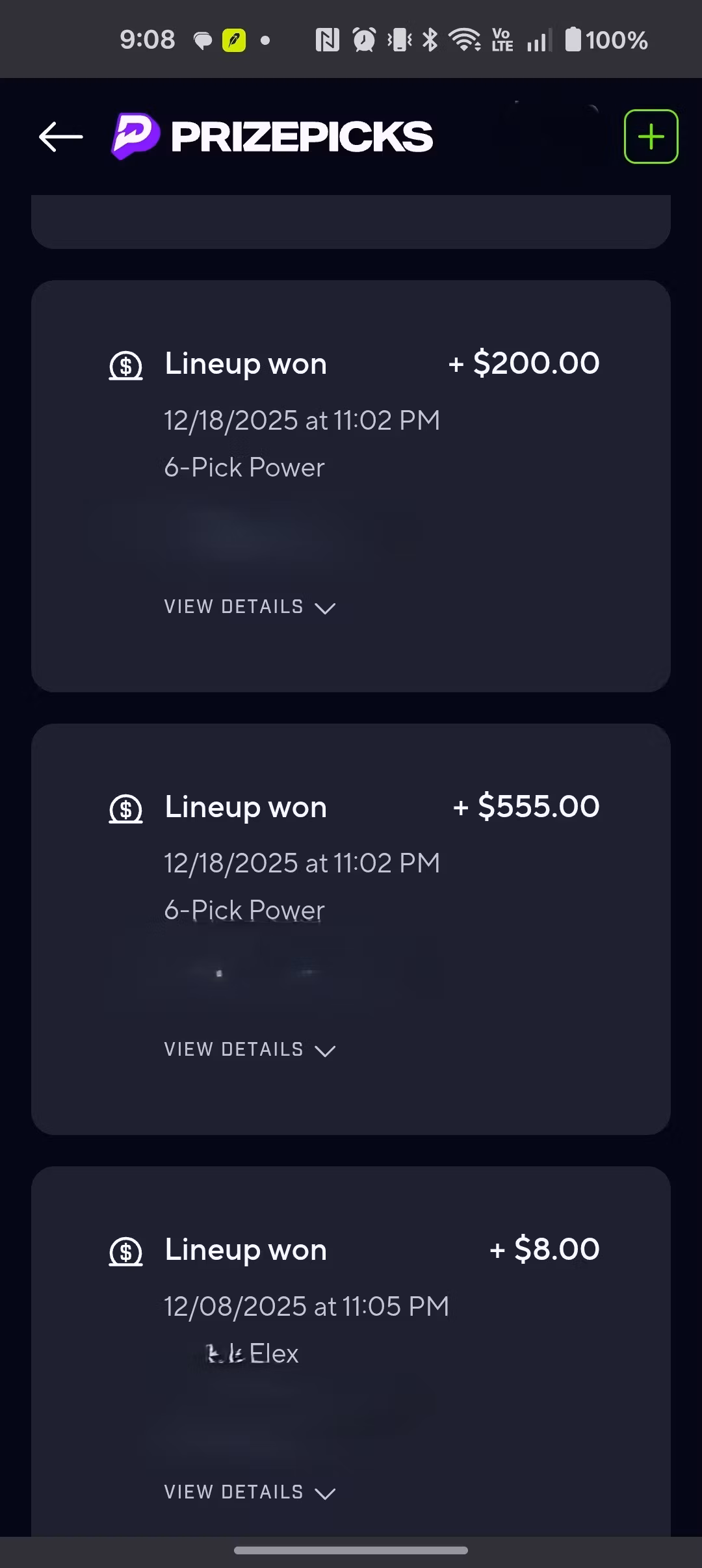Tap the back arrow in the header

60,137
